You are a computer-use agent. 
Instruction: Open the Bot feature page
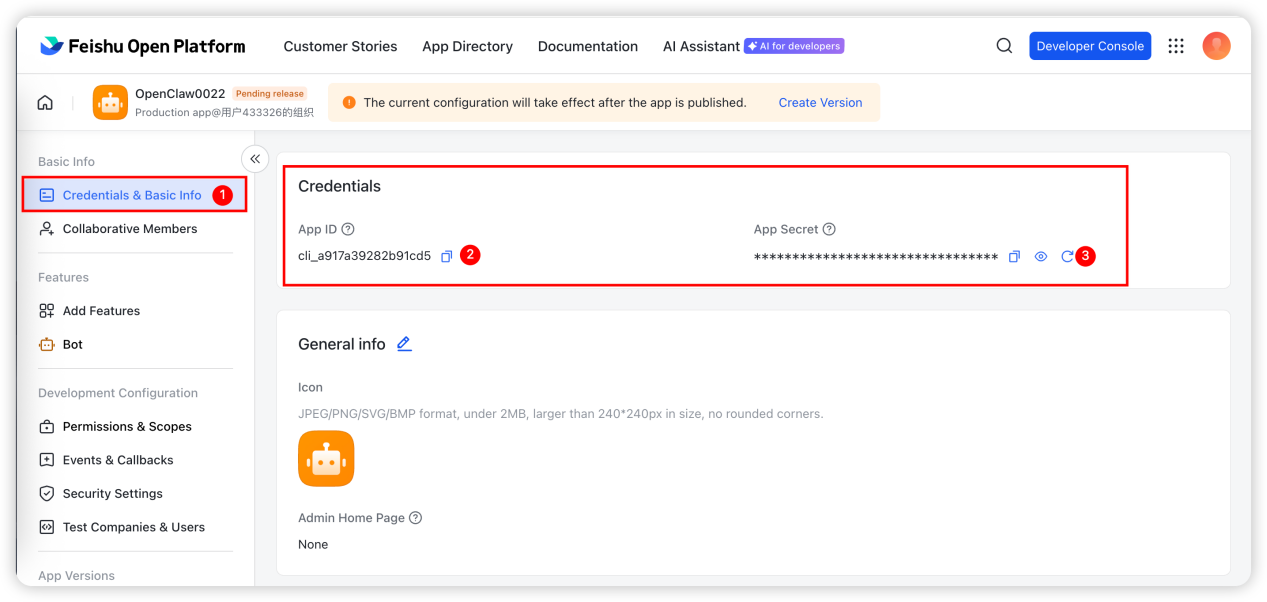pos(72,344)
